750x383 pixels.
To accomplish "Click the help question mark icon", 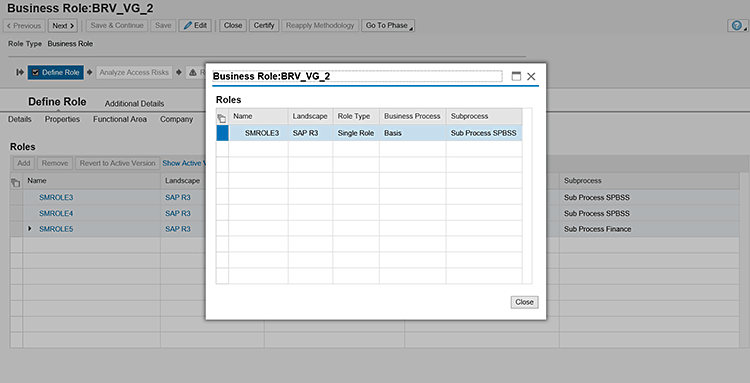I will tap(737, 26).
